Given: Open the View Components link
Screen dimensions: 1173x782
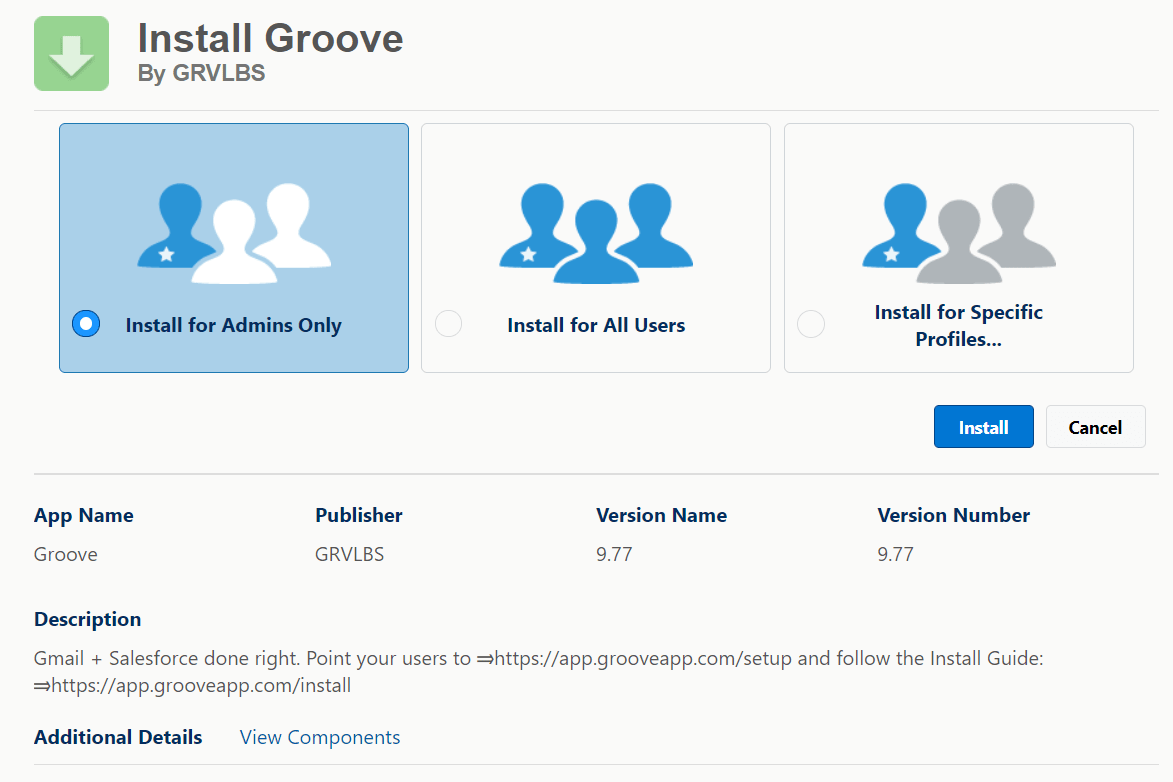Looking at the screenshot, I should tap(320, 737).
